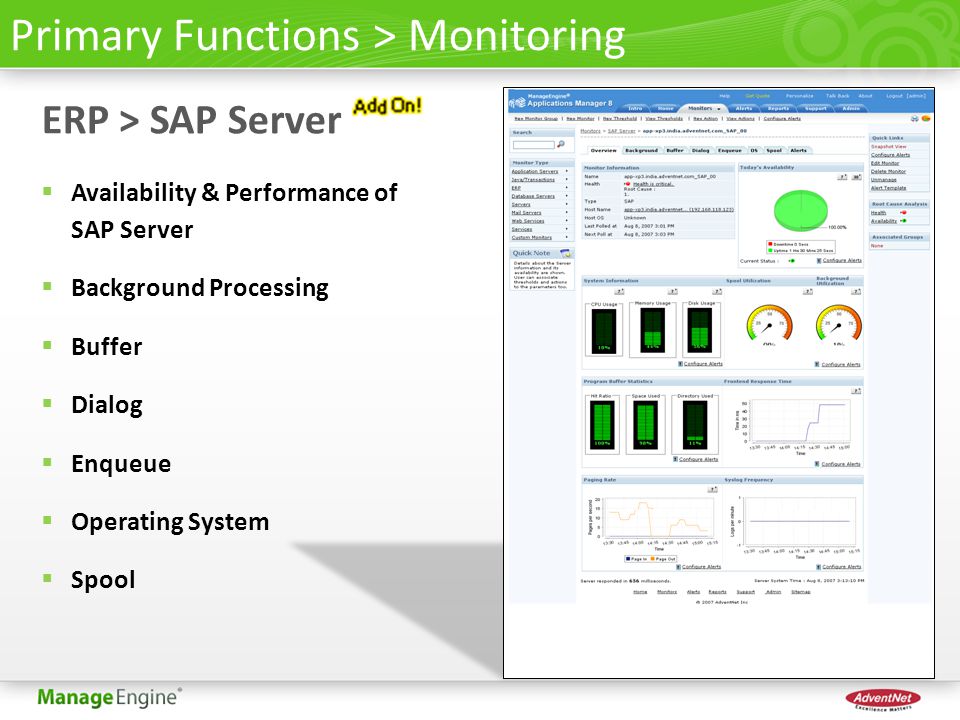The width and height of the screenshot is (960, 720).
Task: Click the host name IP address link
Action: tap(679, 209)
